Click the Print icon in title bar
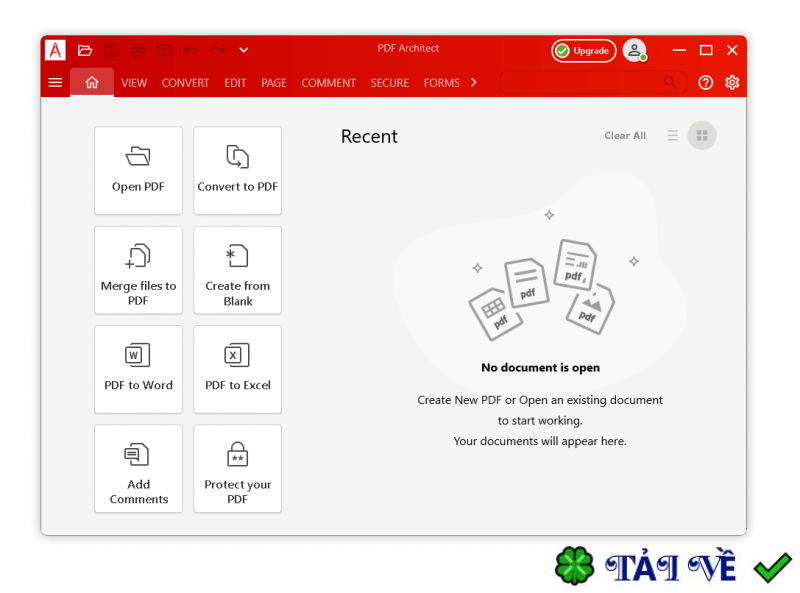This screenshot has height=593, width=800. tap(137, 50)
